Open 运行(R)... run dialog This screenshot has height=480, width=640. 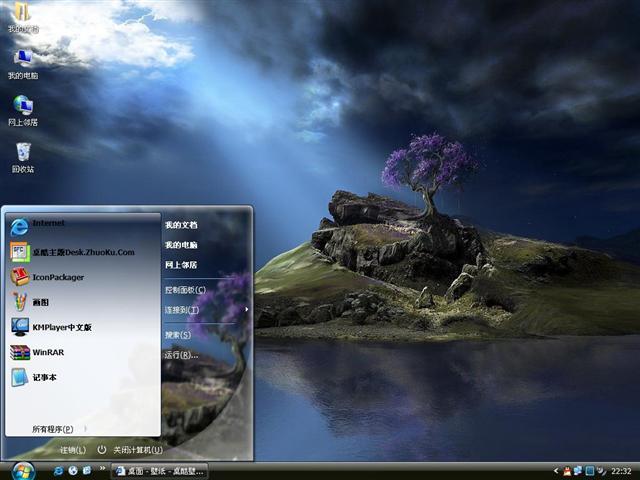(181, 355)
